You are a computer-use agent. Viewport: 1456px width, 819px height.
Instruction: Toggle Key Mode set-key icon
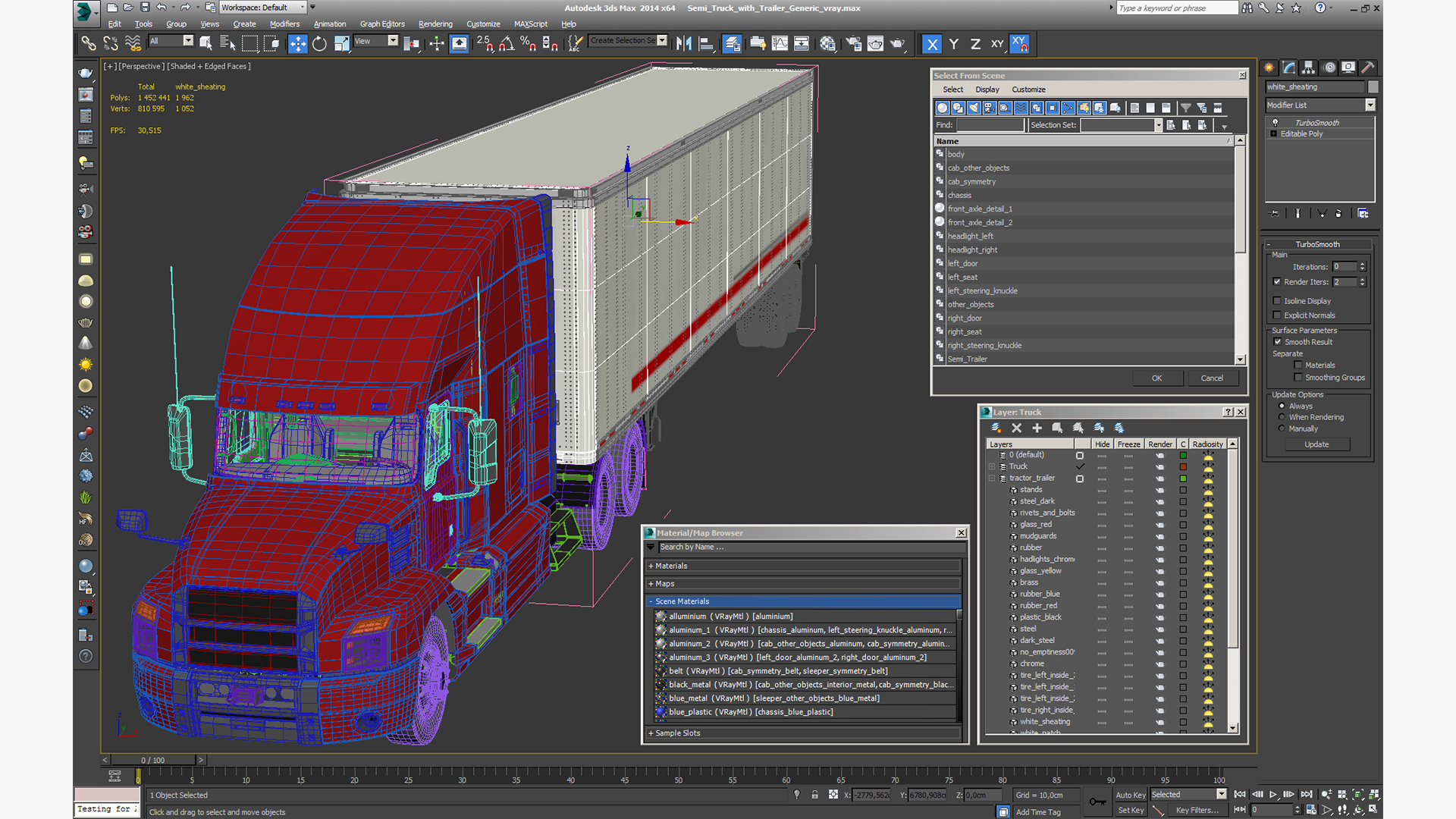[1097, 802]
